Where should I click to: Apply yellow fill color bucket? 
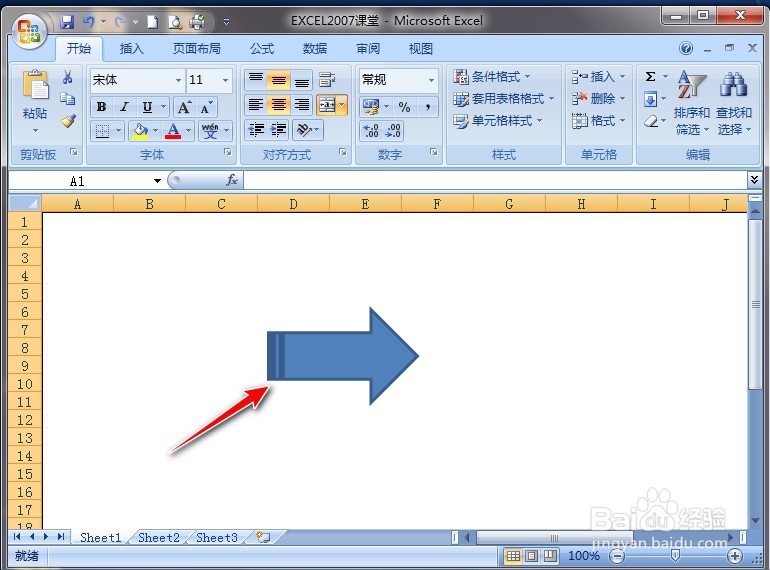click(140, 131)
